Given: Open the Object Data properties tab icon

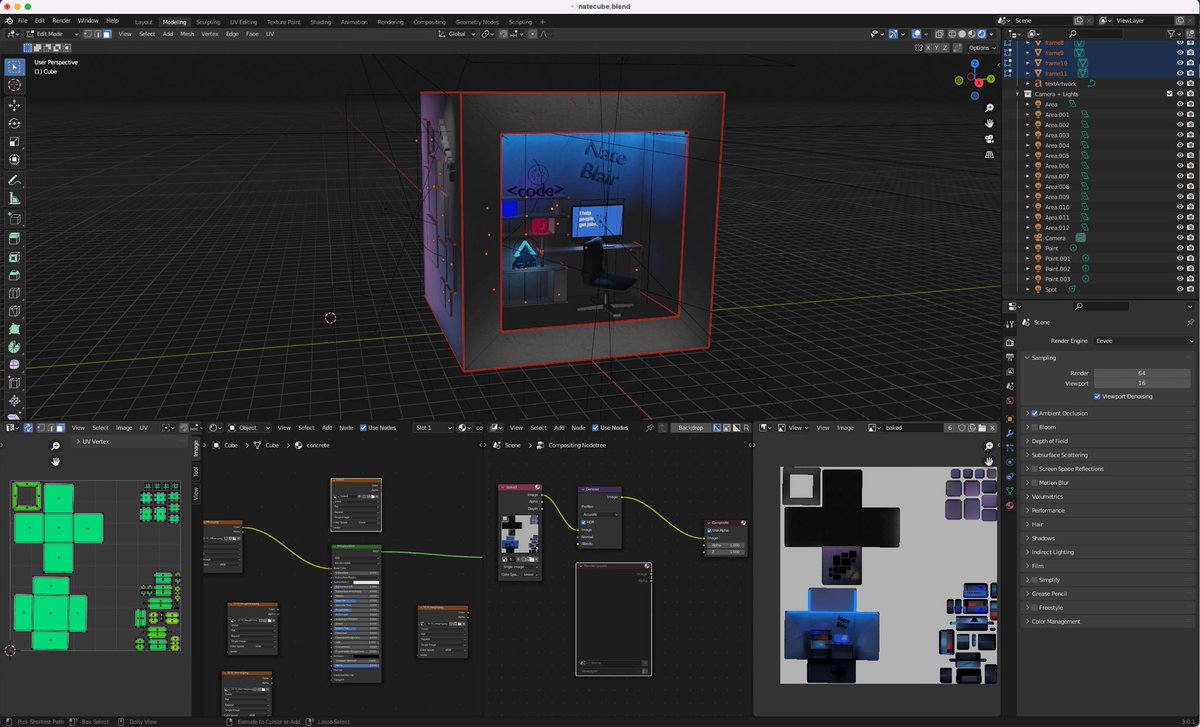Looking at the screenshot, I should (x=1010, y=490).
